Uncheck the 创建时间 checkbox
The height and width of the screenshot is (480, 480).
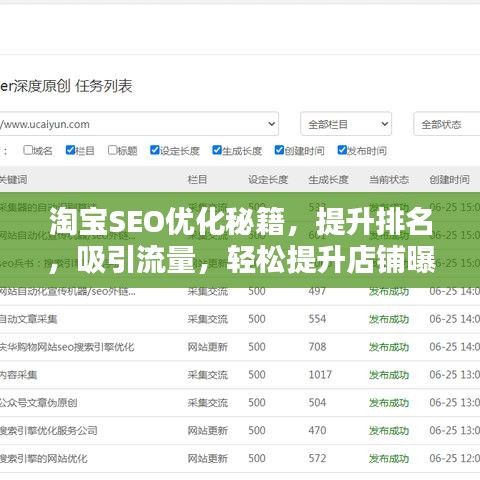coord(279,150)
